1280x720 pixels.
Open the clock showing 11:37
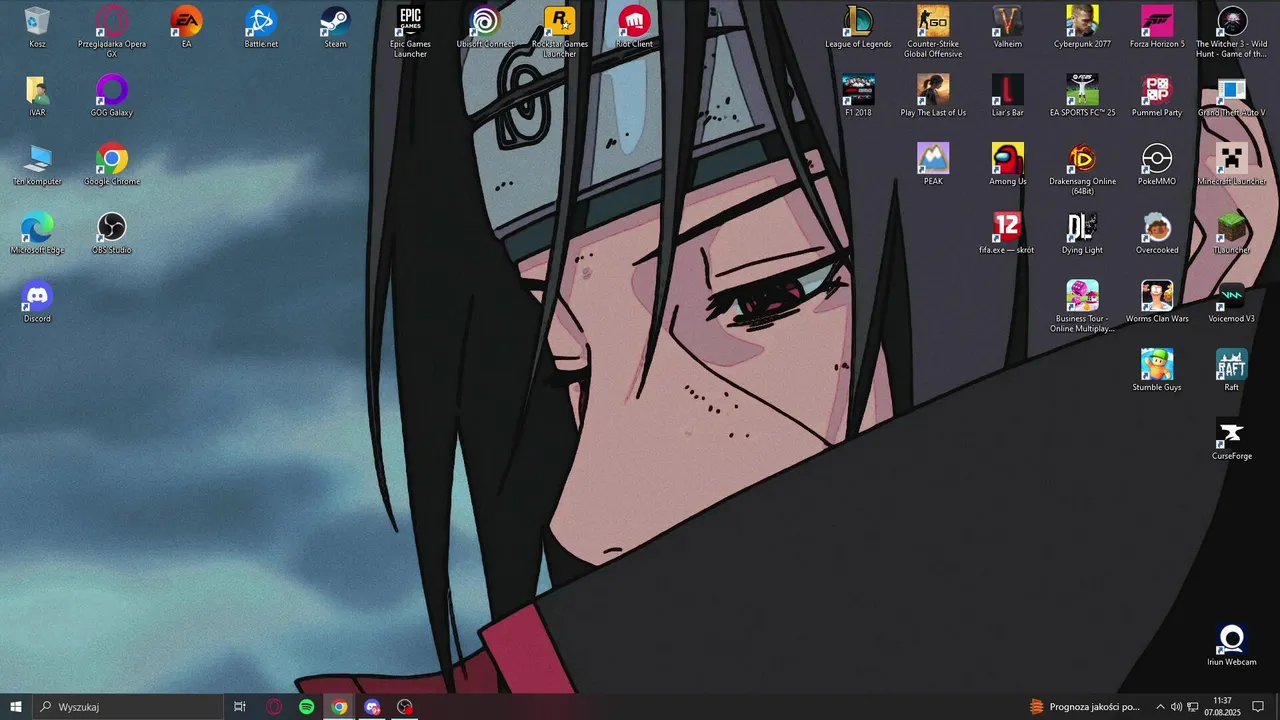coord(1222,707)
